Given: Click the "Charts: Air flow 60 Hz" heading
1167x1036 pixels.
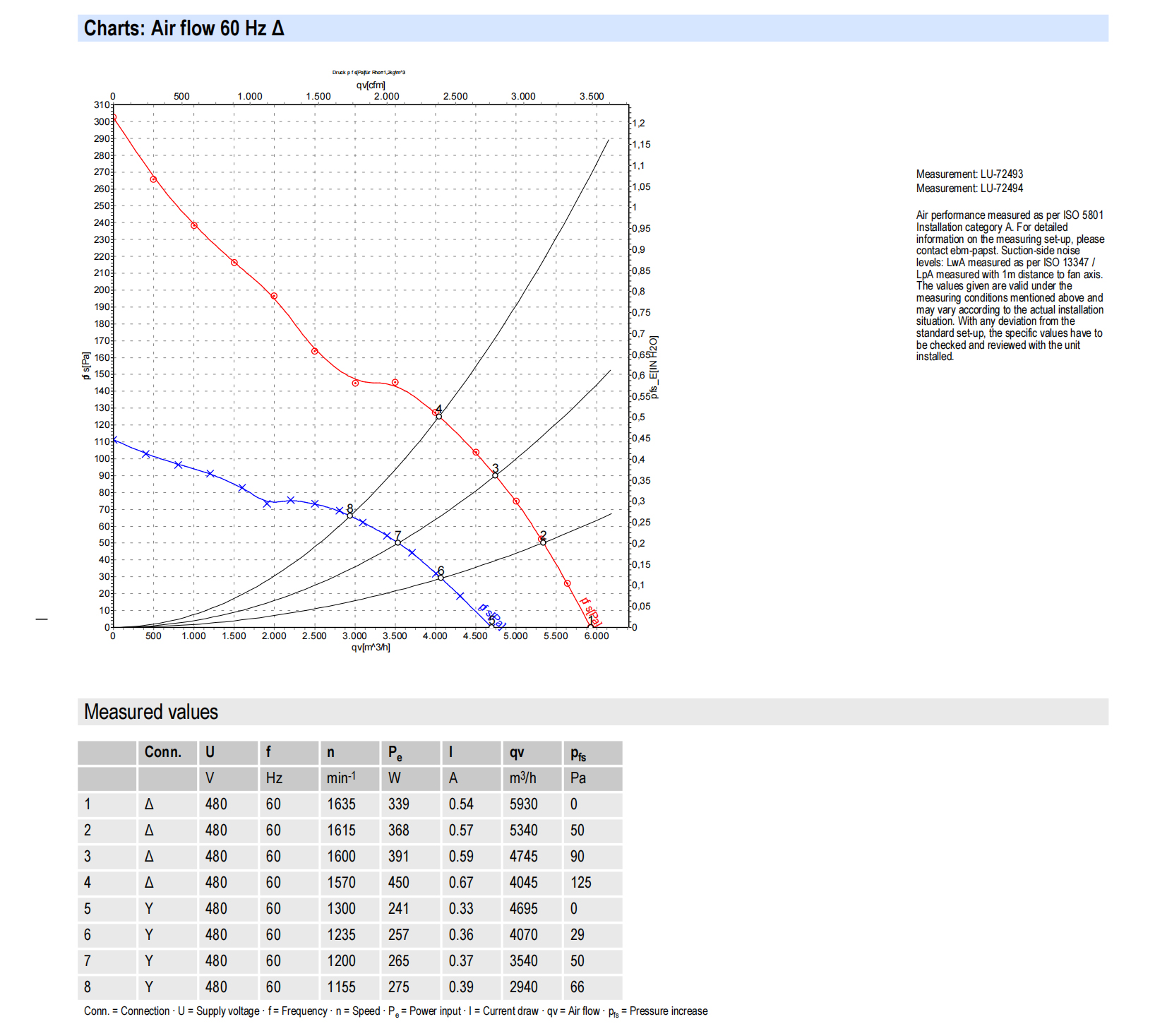Looking at the screenshot, I should coord(184,28).
